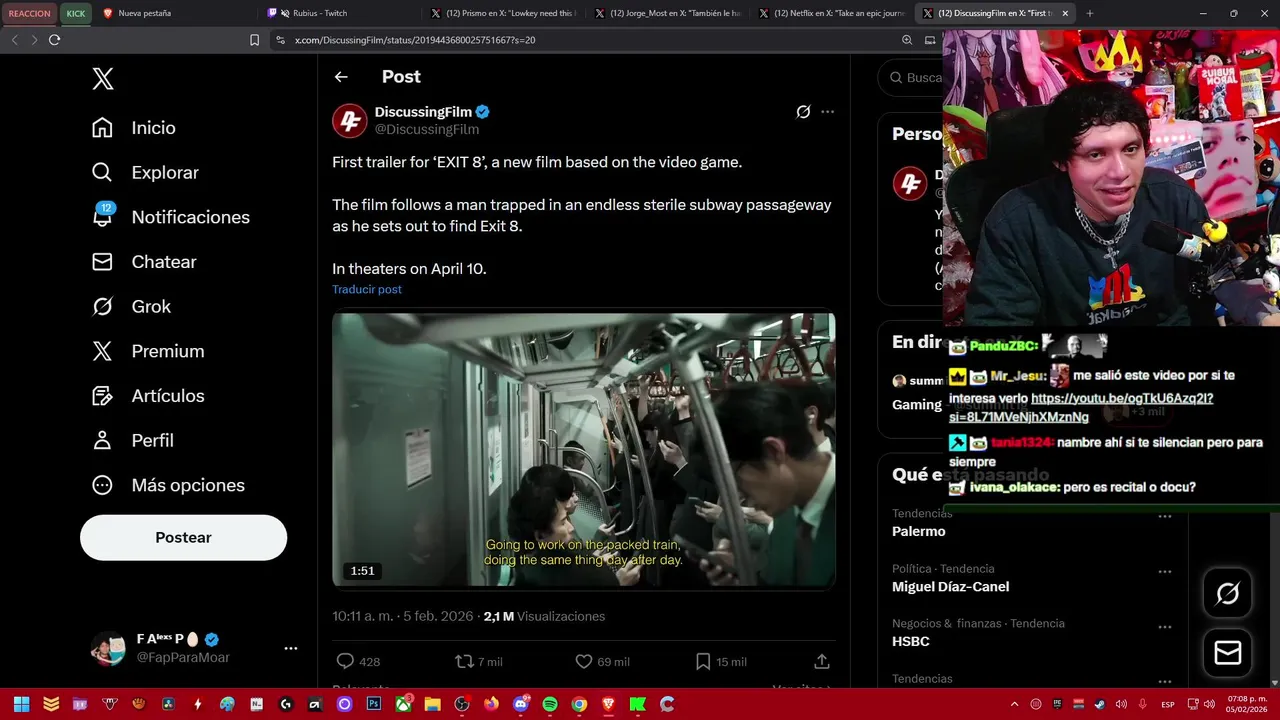Open Xbox app from the taskbar

(403, 704)
